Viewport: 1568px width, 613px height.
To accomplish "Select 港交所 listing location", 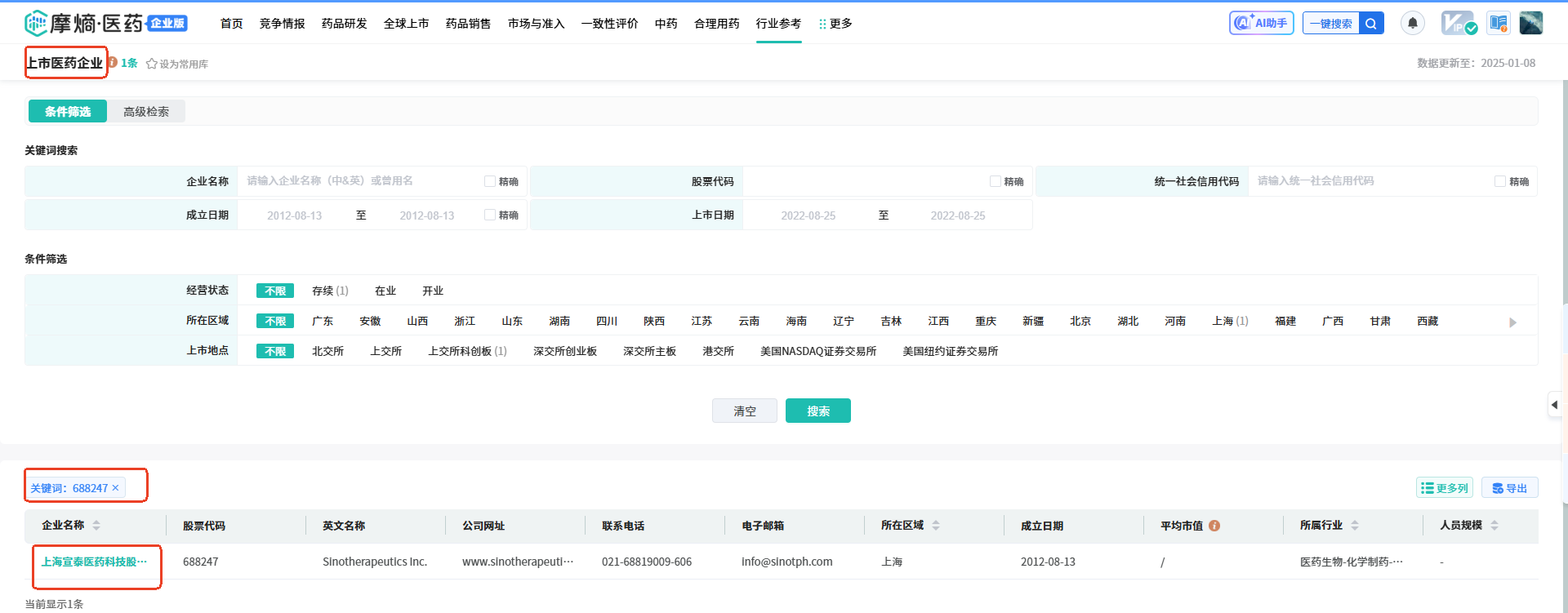I will 719,351.
